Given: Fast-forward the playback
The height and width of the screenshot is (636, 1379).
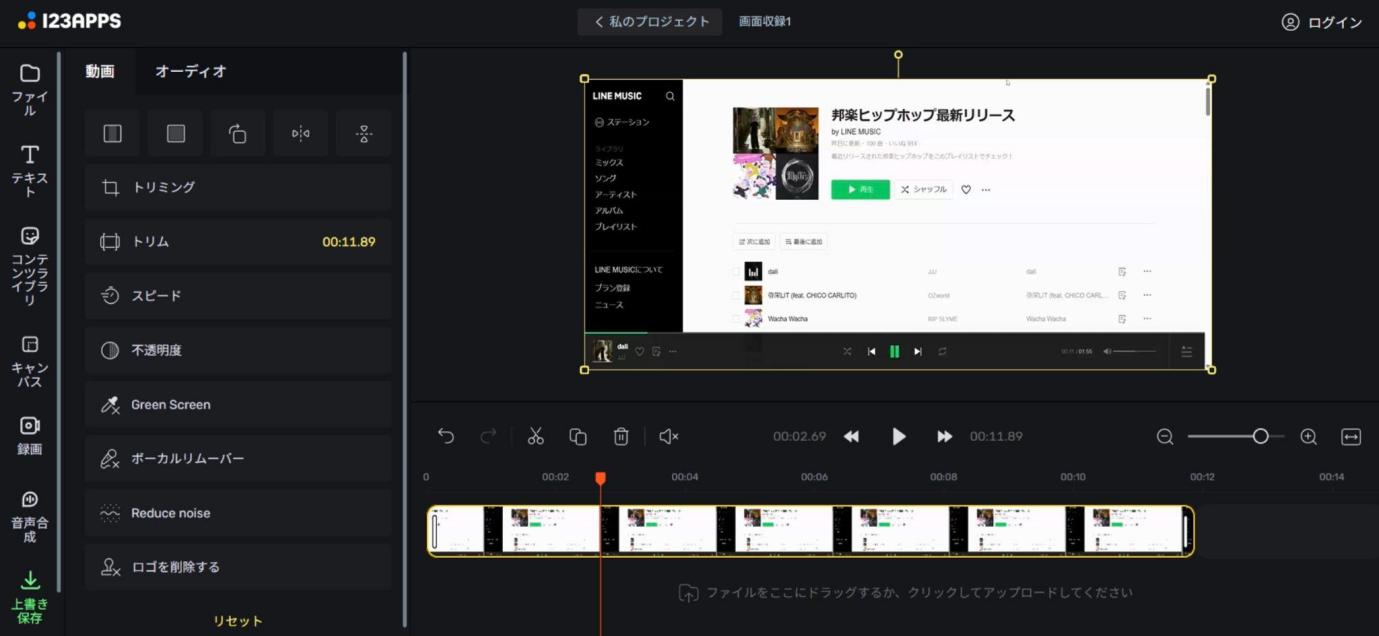Looking at the screenshot, I should pyautogui.click(x=944, y=436).
